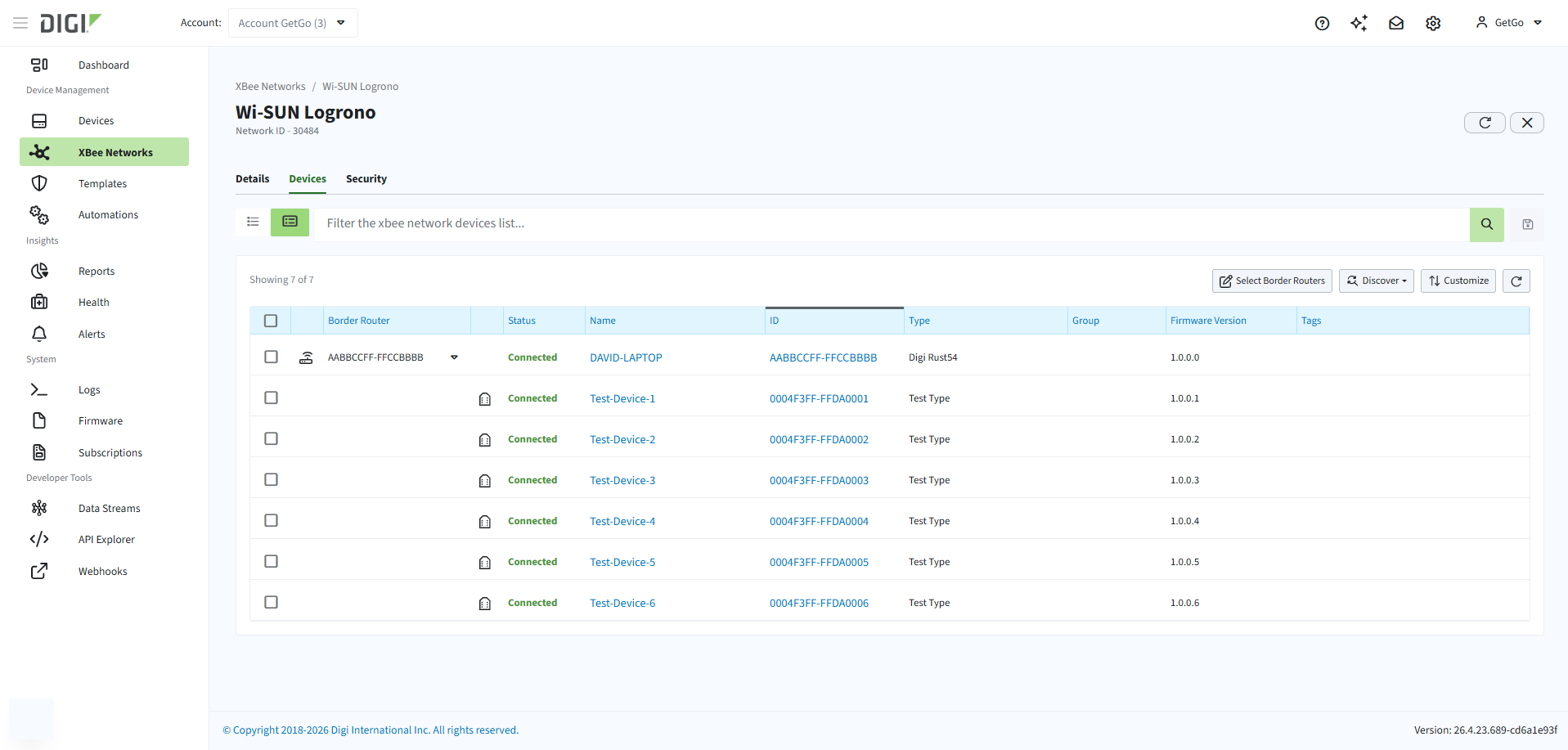Viewport: 1568px width, 750px height.
Task: Open the GetGo user menu dropdown
Action: [x=1509, y=23]
